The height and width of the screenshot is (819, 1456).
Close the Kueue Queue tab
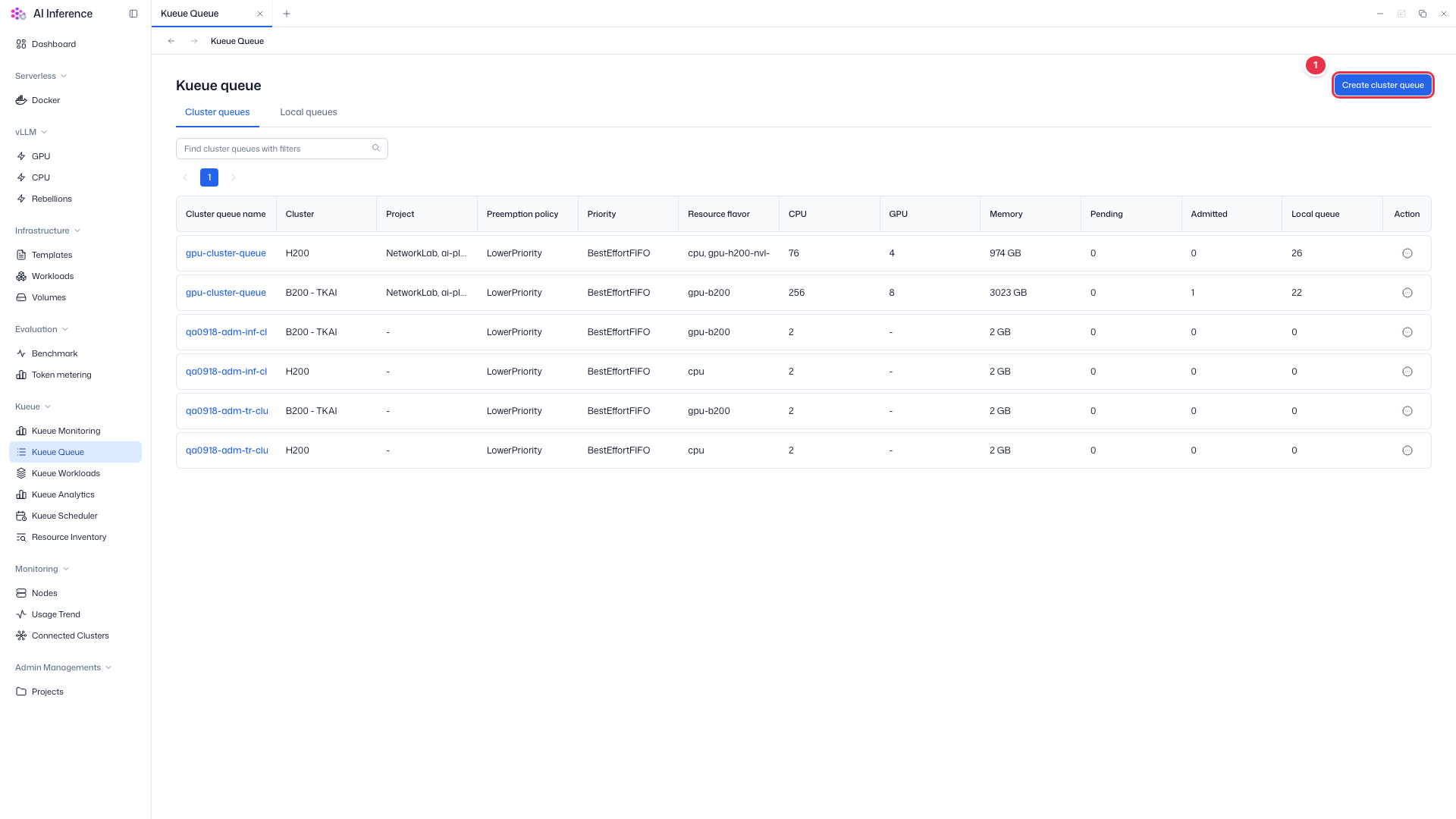pos(260,14)
